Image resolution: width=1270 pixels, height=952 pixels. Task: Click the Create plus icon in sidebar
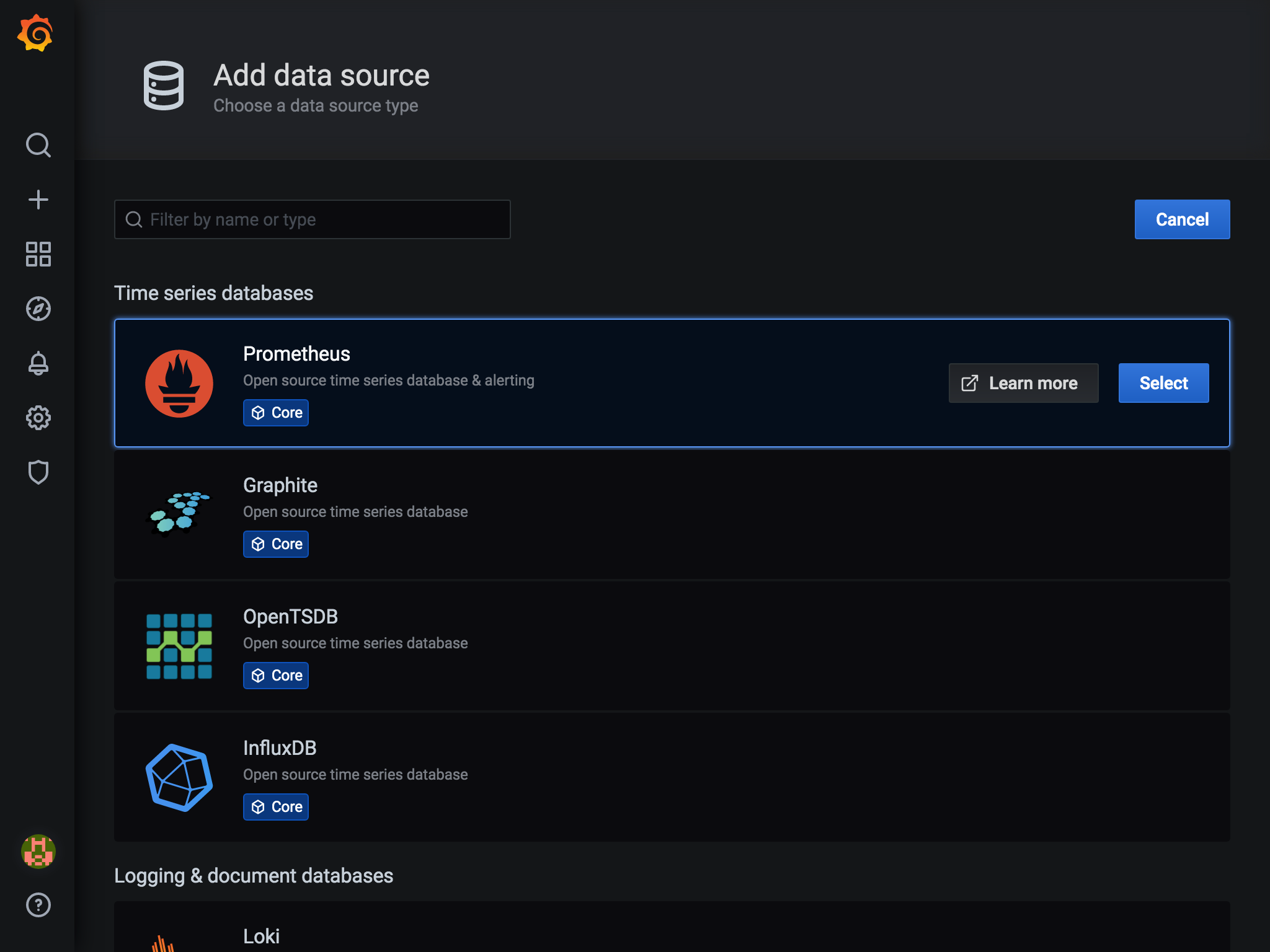[x=38, y=200]
